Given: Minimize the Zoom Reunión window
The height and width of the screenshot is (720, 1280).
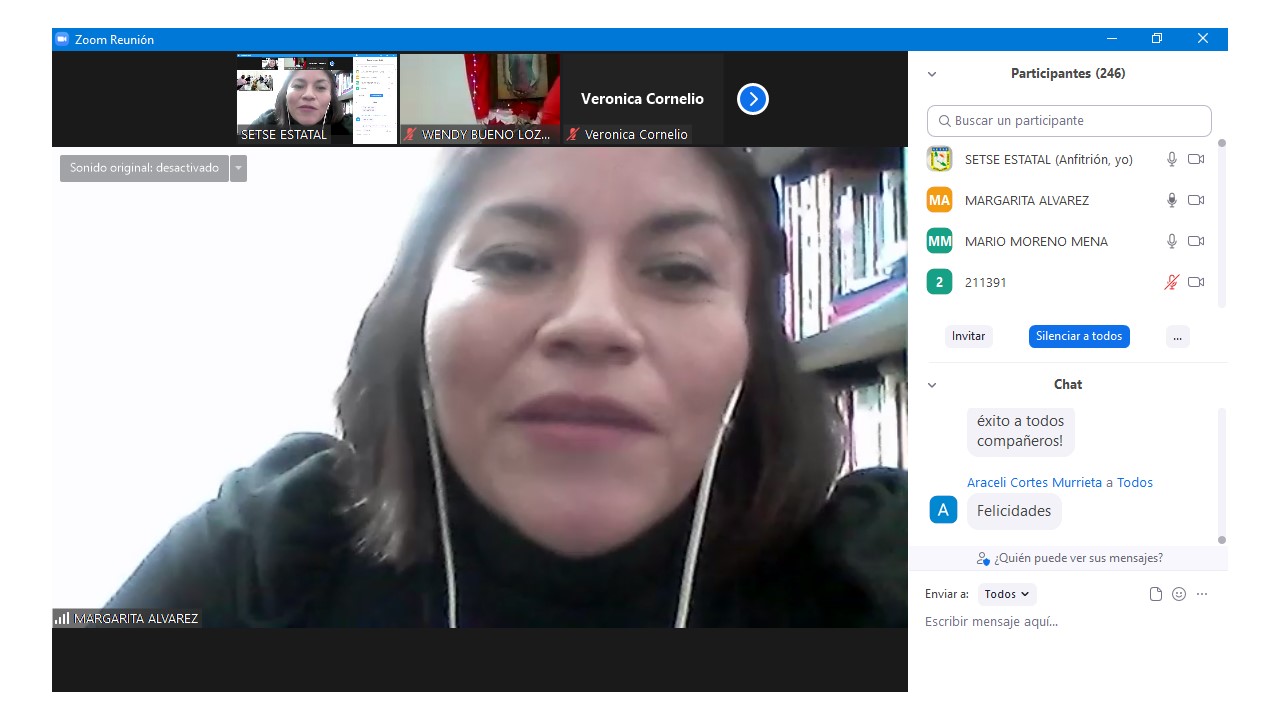Looking at the screenshot, I should point(1112,39).
